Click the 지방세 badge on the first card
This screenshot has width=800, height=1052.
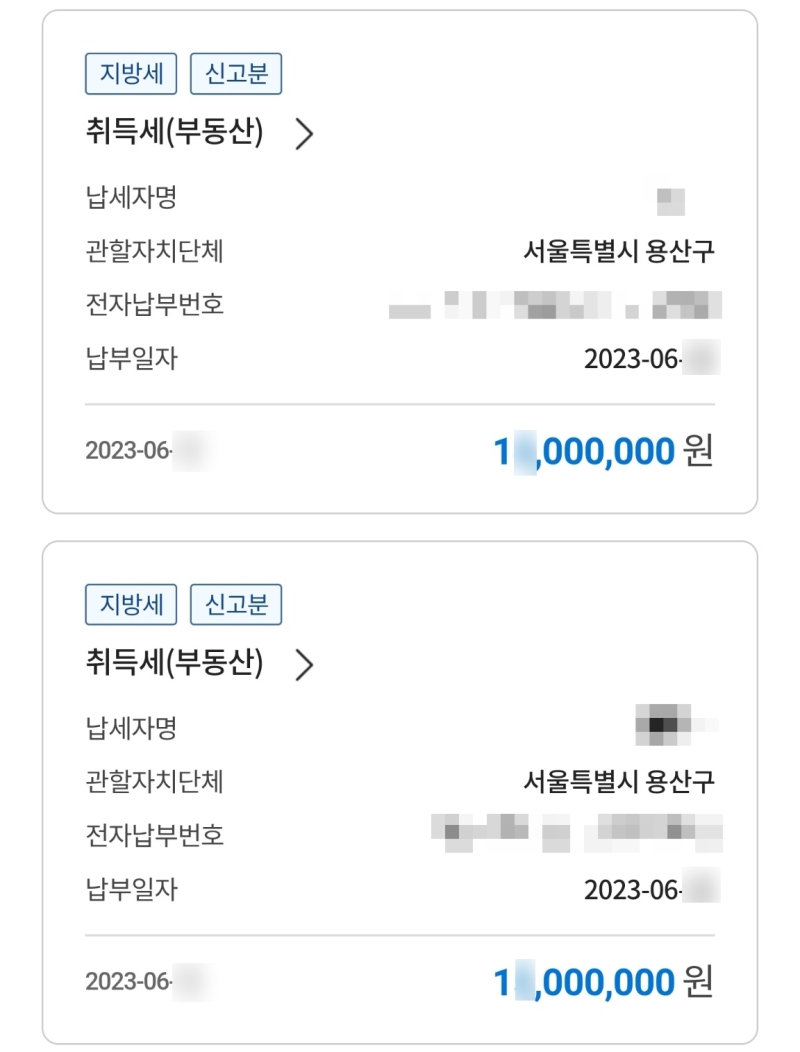(130, 73)
